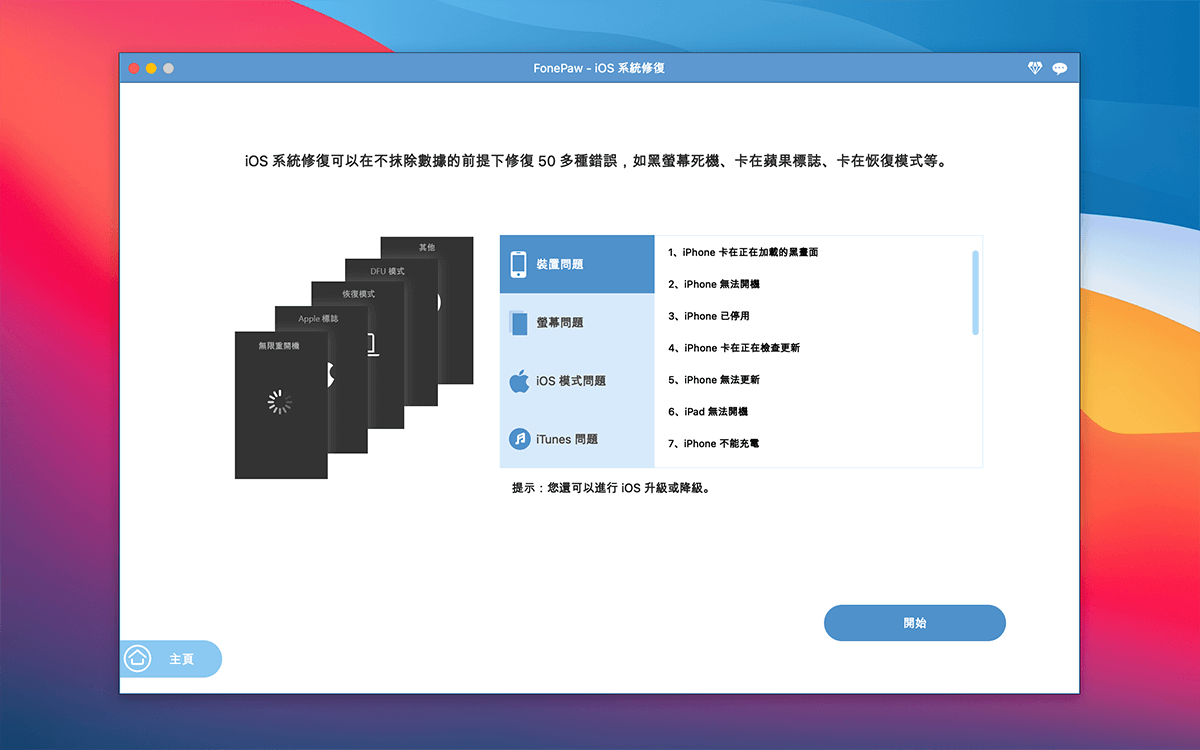This screenshot has width=1200, height=750.
Task: Click the problem list scrollbar
Action: (x=975, y=292)
